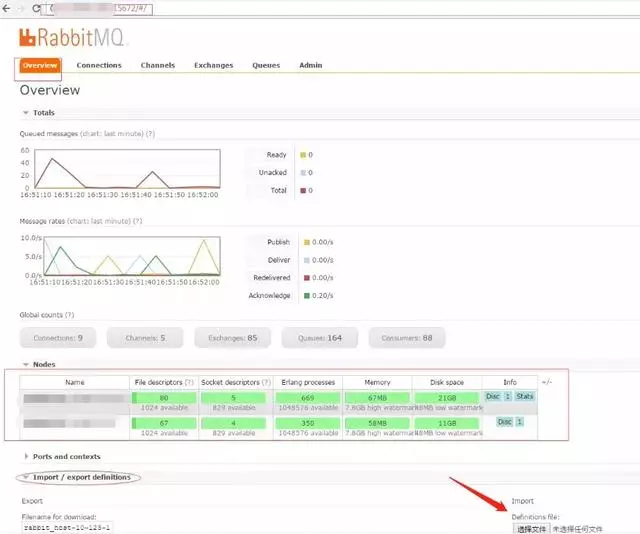Image resolution: width=640 pixels, height=534 pixels.
Task: Open help (?) for Socket descriptors column
Action: click(266, 383)
